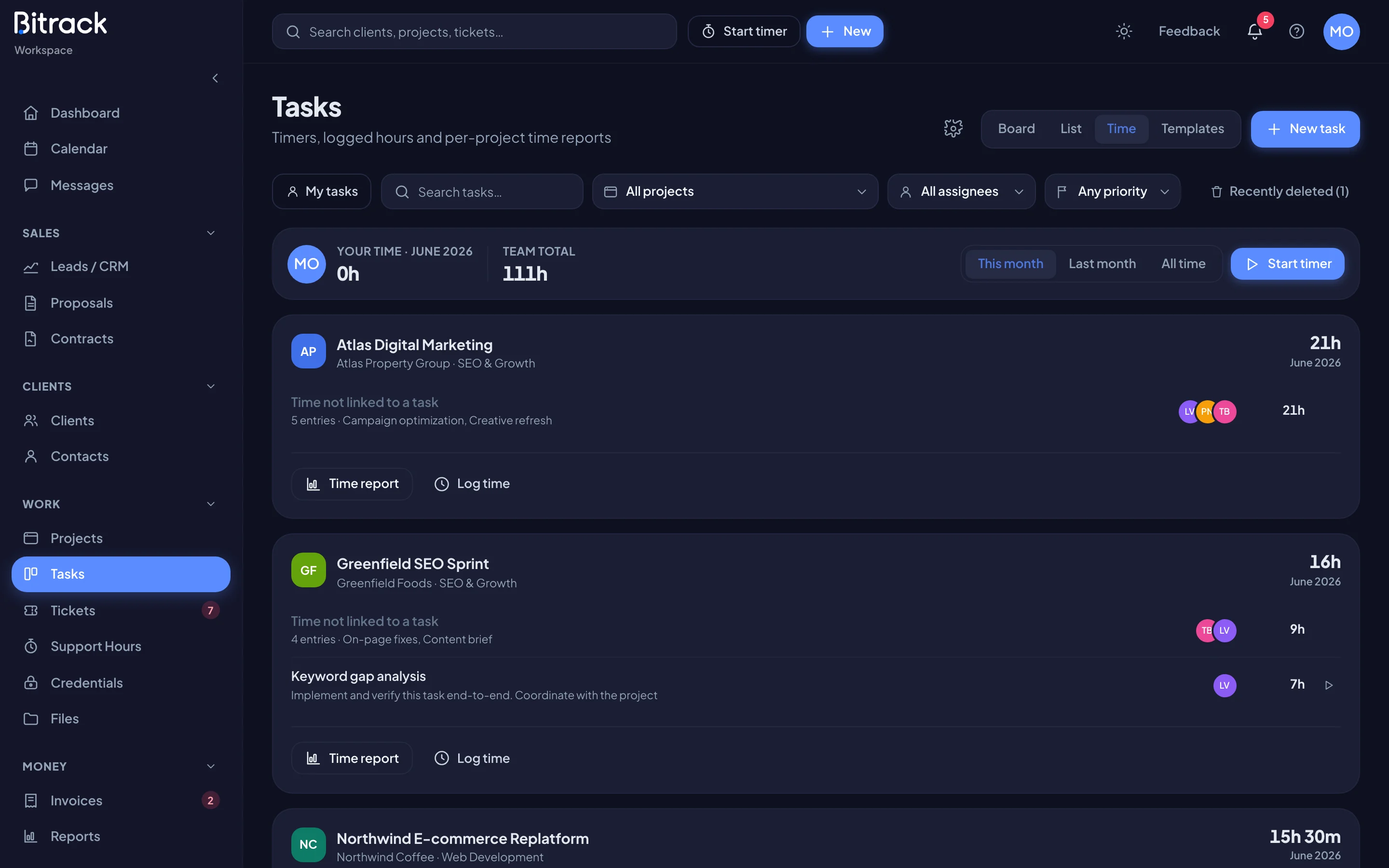Focus the Search tasks field
Viewport: 1389px width, 868px height.
(482, 191)
